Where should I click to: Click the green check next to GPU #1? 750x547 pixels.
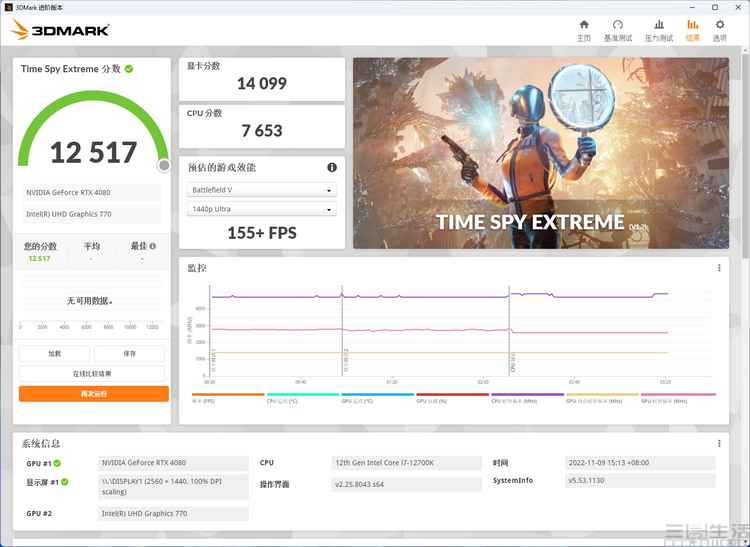point(57,463)
